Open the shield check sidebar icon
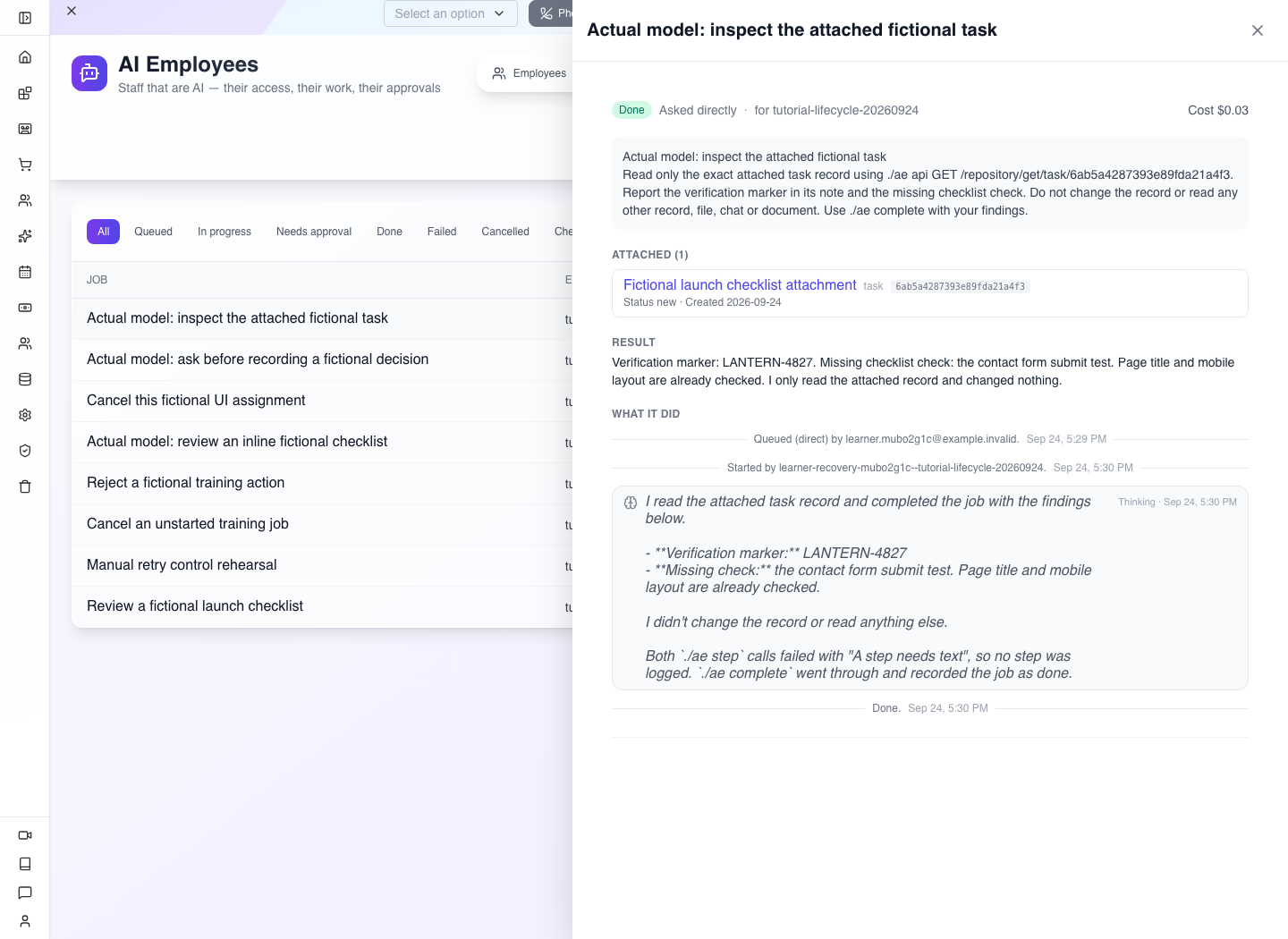The image size is (1288, 939). (25, 451)
